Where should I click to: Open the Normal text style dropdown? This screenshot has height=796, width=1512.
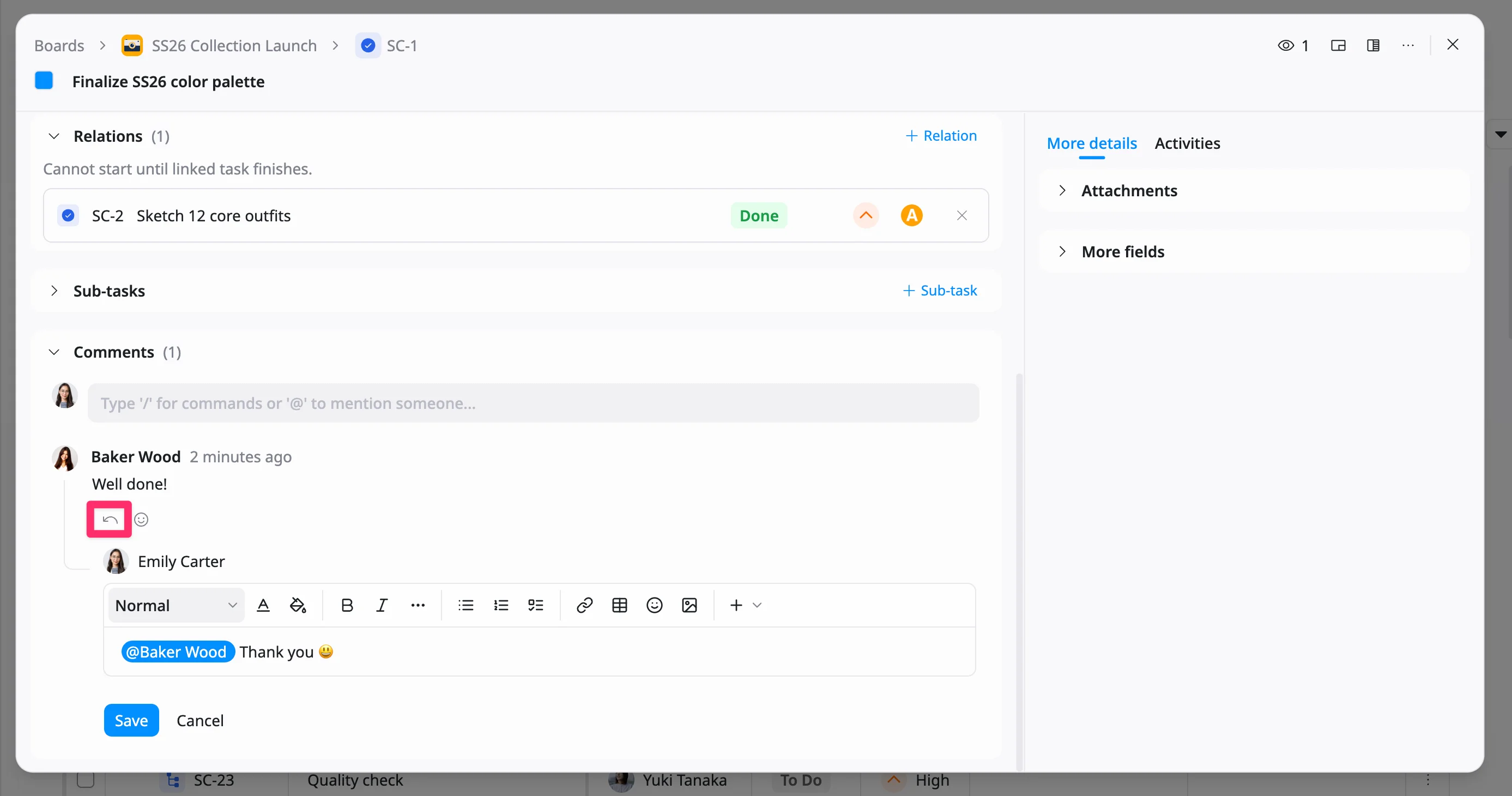point(176,605)
